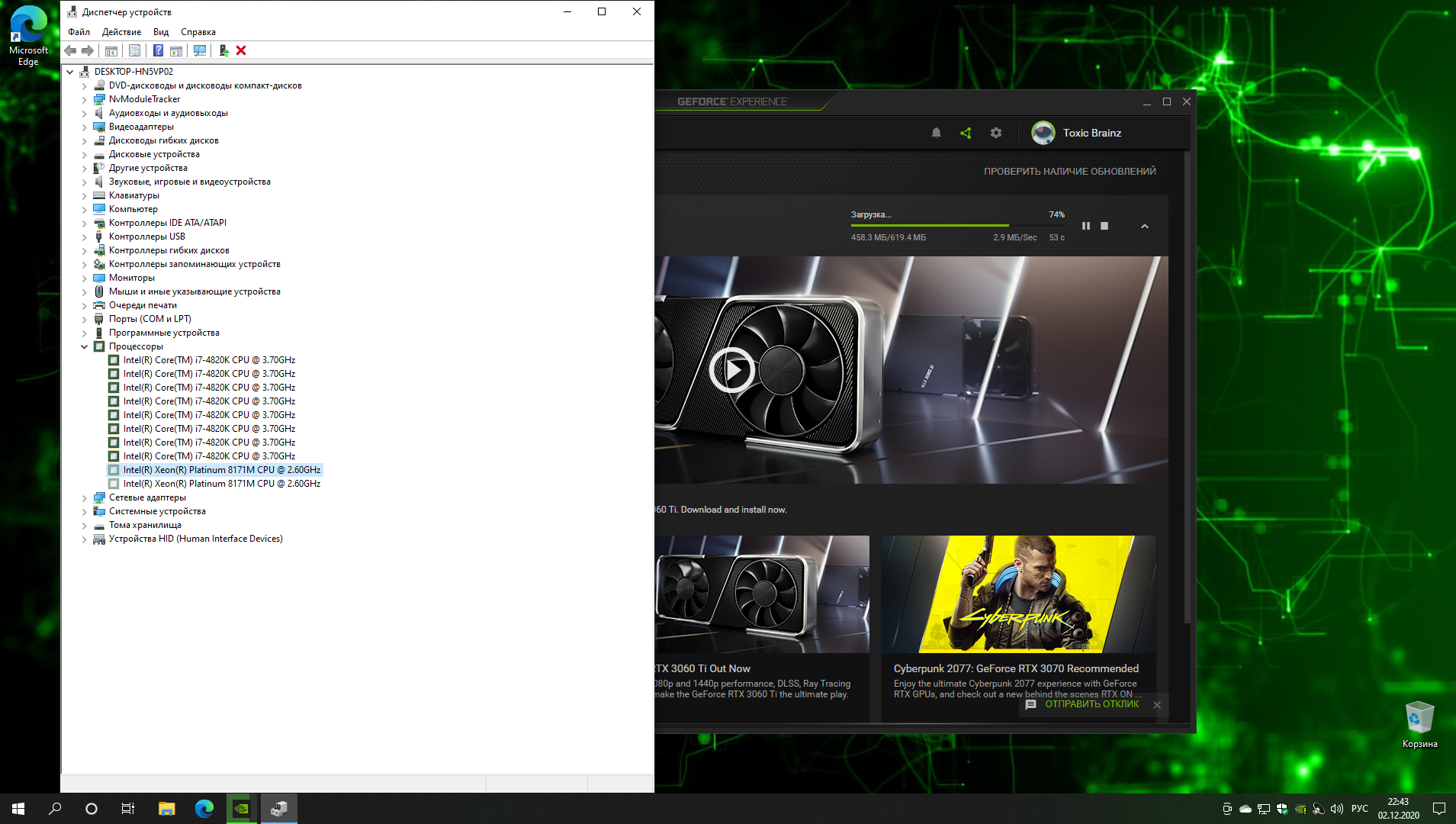Click ПРОВЕРИТЬ НАЛИЧИЕ ОБНОВЛЕНИЙ button
Viewport: 1456px width, 824px height.
click(1069, 172)
